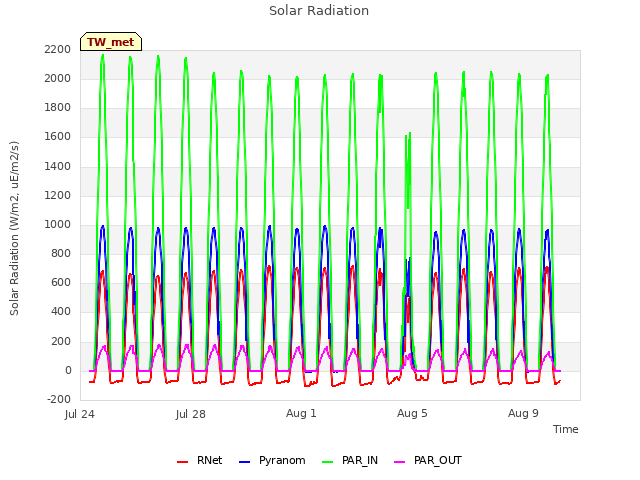The height and width of the screenshot is (480, 640).
Task: Click the 400 y-axis tick label
Action: tap(61, 312)
